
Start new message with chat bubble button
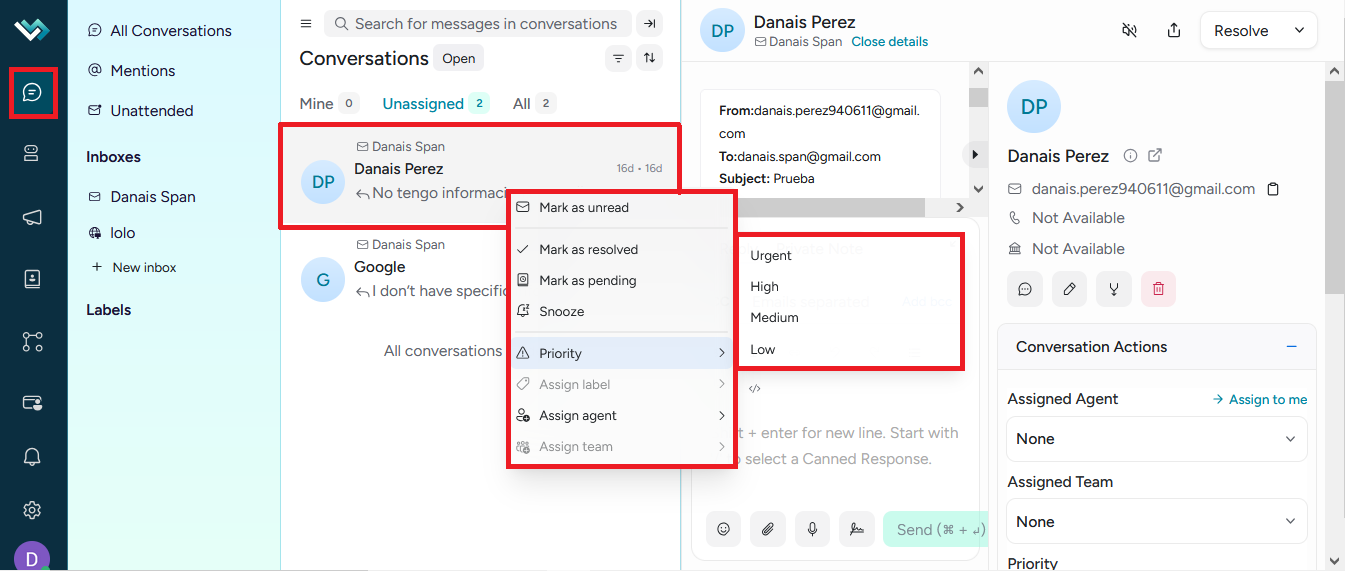[x=1025, y=289]
